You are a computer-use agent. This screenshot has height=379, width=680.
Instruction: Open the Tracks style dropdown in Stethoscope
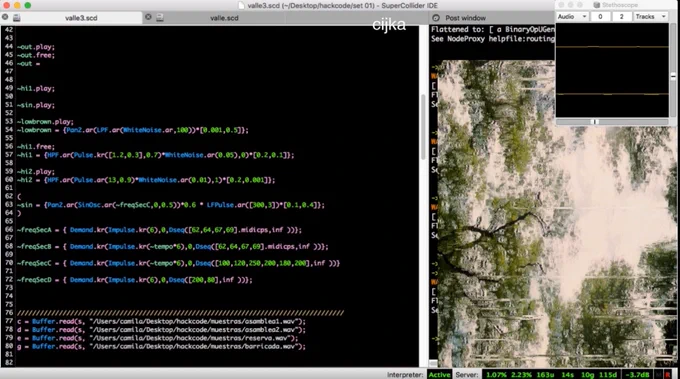(x=651, y=16)
